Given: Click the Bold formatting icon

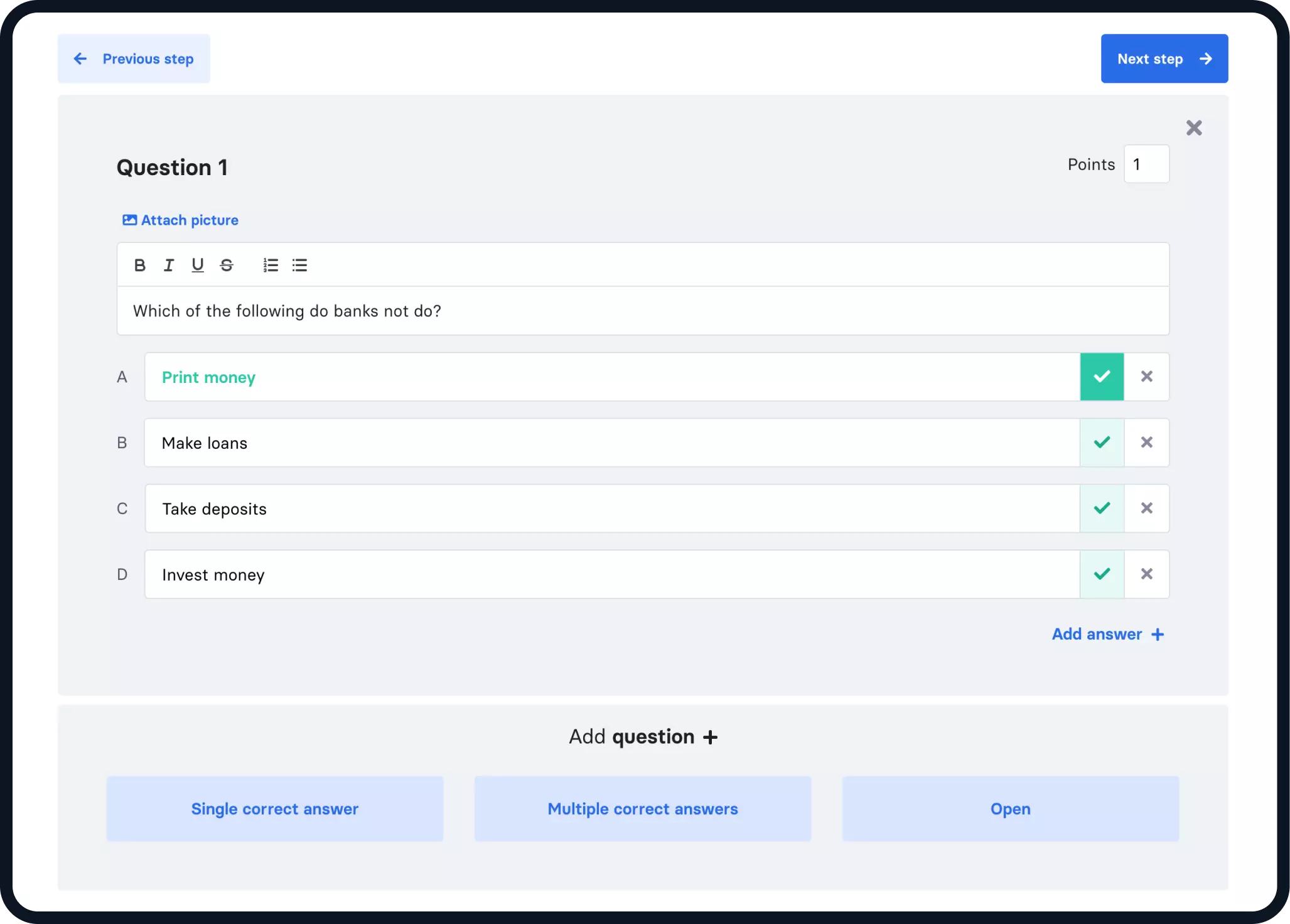Looking at the screenshot, I should pos(140,265).
